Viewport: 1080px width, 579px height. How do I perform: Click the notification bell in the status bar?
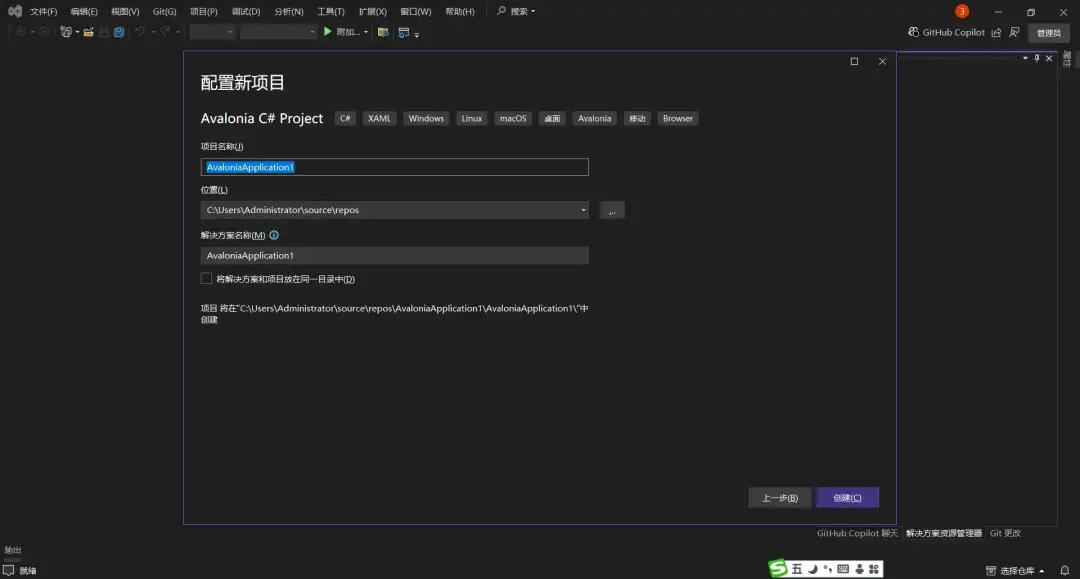click(1062, 568)
